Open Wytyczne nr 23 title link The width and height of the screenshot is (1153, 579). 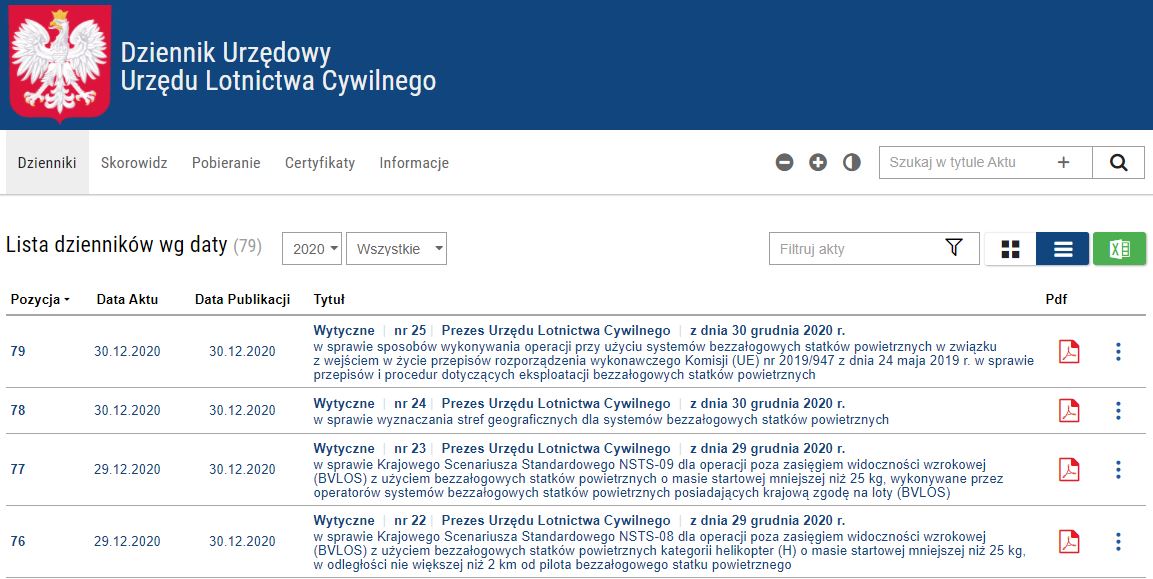coord(579,449)
